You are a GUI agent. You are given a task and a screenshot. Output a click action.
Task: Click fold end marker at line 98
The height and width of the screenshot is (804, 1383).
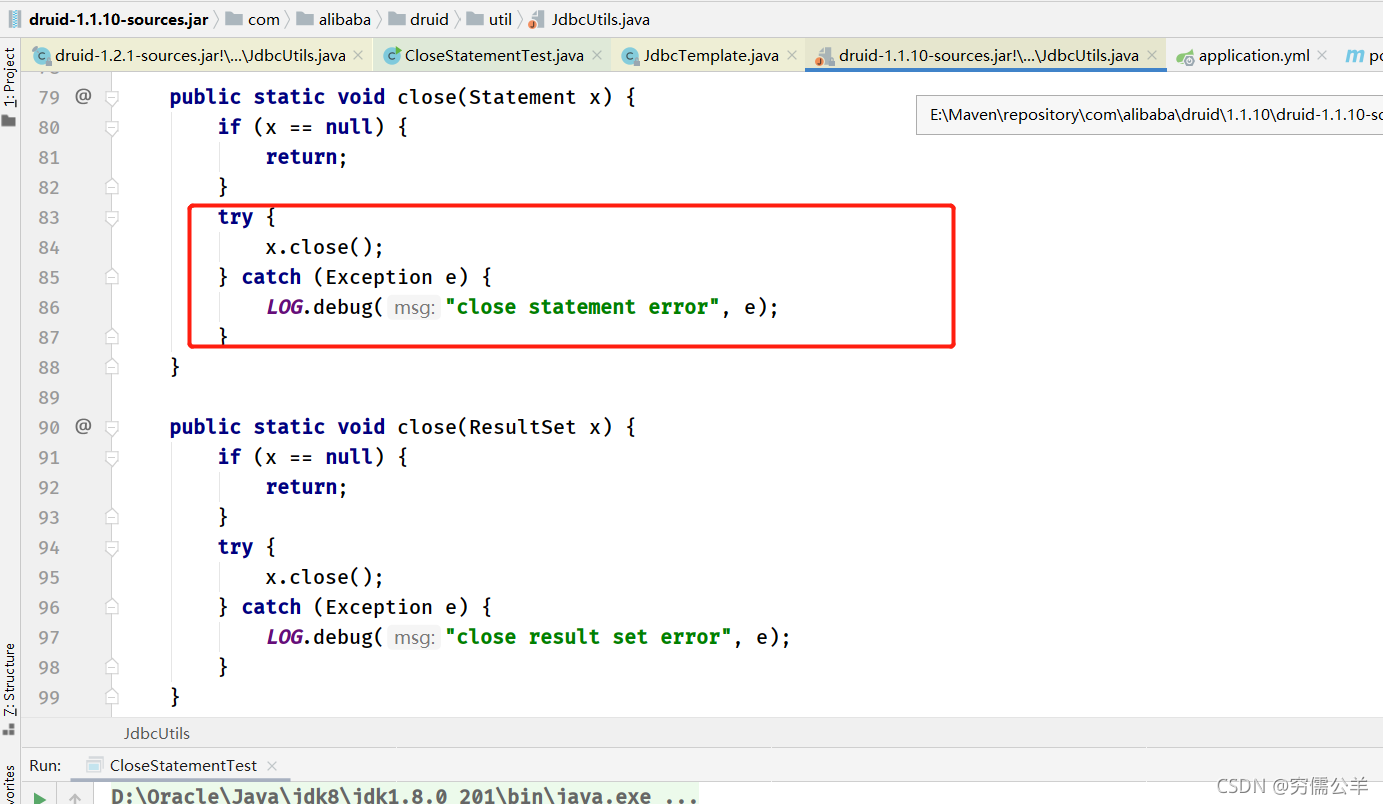(x=112, y=667)
